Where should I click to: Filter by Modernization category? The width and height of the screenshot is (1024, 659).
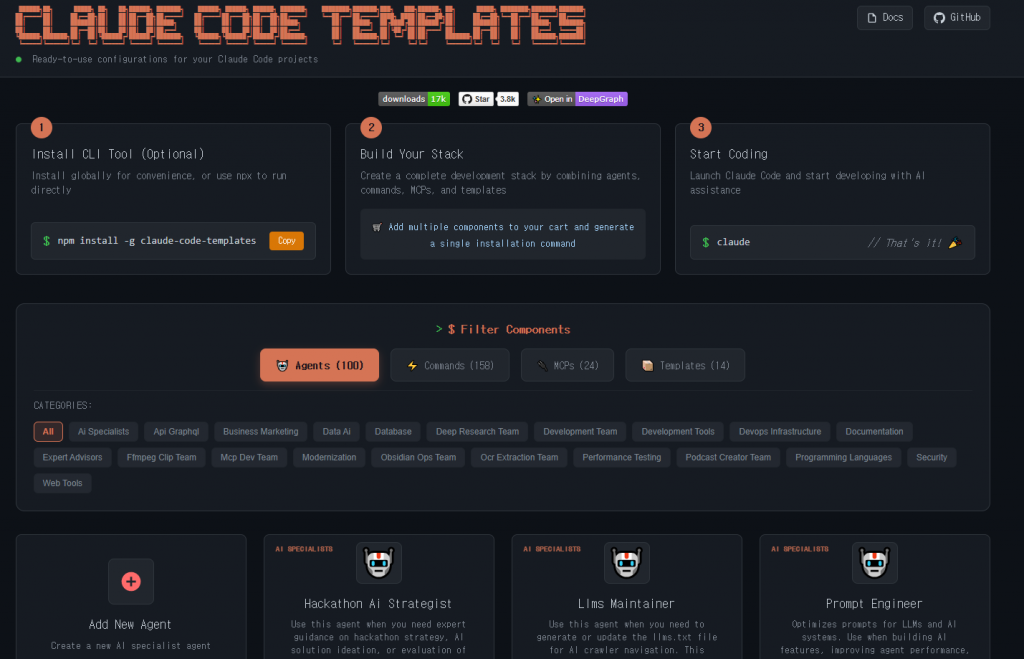329,457
